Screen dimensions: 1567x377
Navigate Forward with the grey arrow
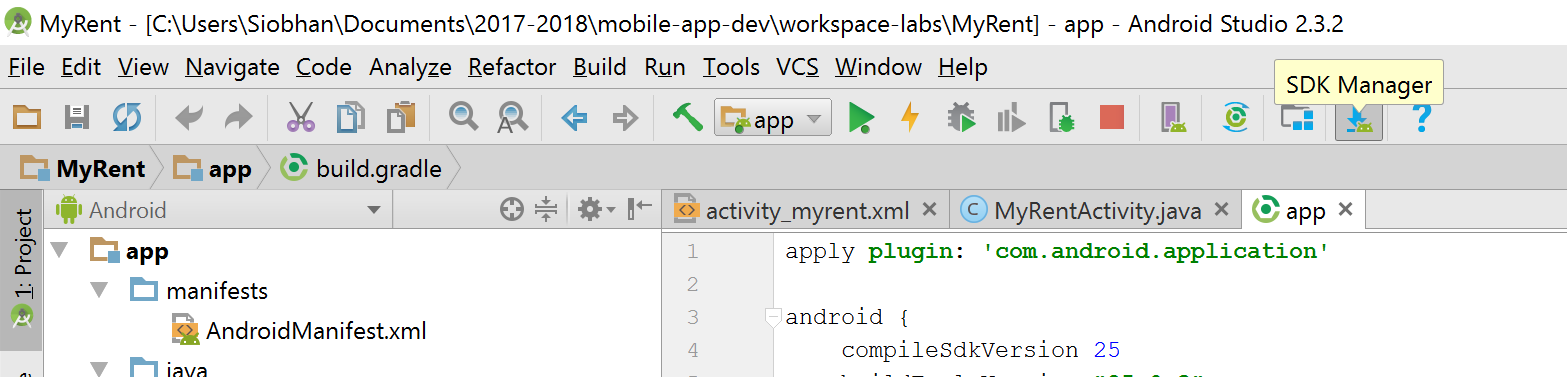coord(625,119)
